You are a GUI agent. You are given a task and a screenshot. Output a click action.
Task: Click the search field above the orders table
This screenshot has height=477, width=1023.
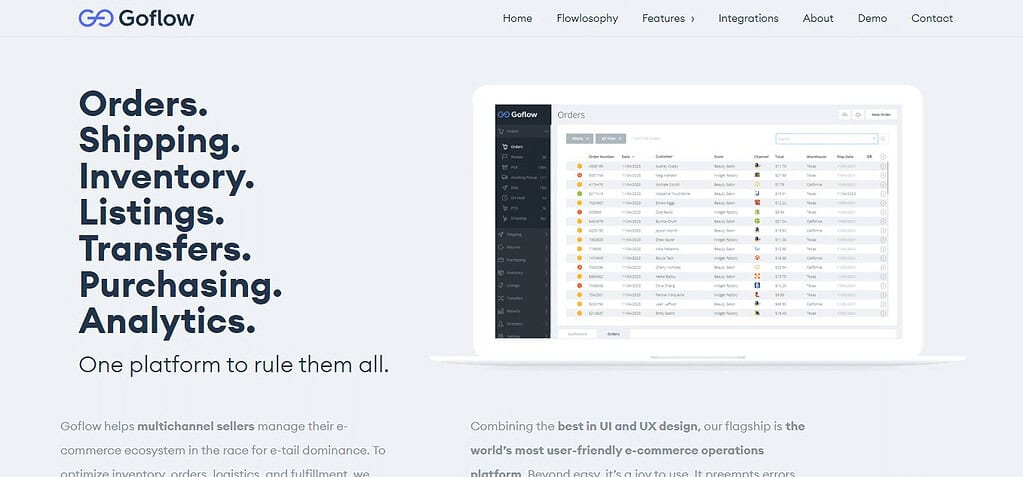(x=827, y=138)
